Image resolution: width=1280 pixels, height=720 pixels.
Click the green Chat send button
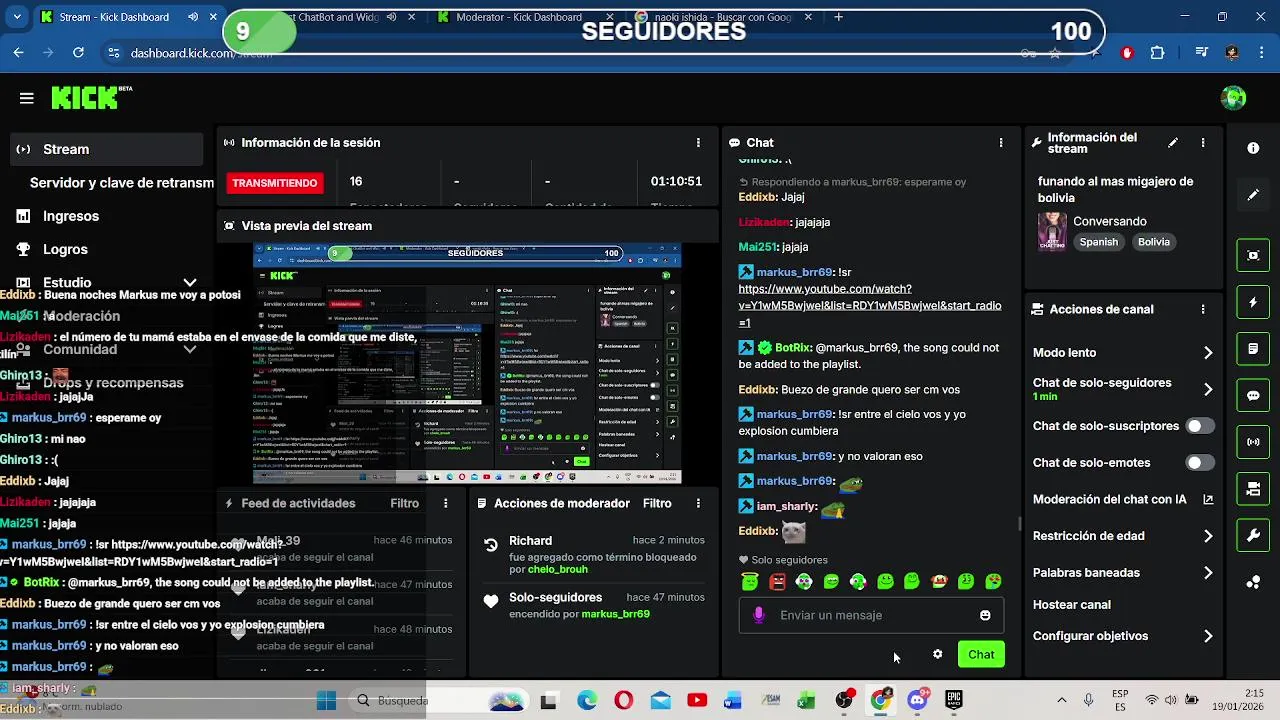pos(981,655)
